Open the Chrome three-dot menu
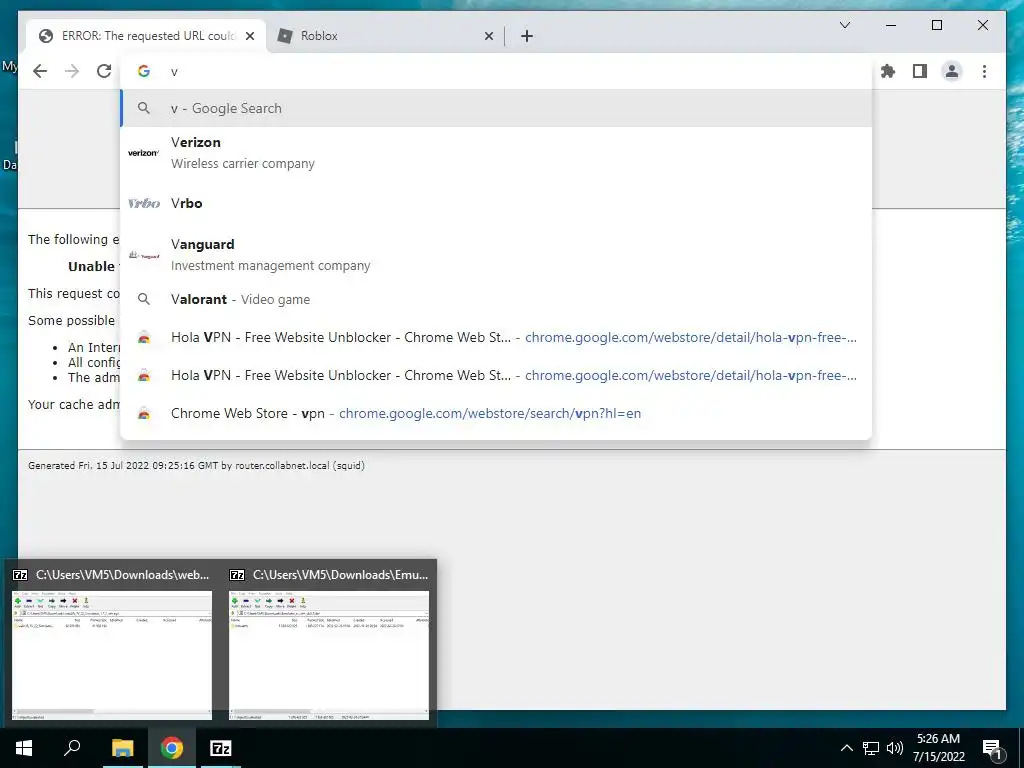The height and width of the screenshot is (768, 1024). tap(984, 71)
